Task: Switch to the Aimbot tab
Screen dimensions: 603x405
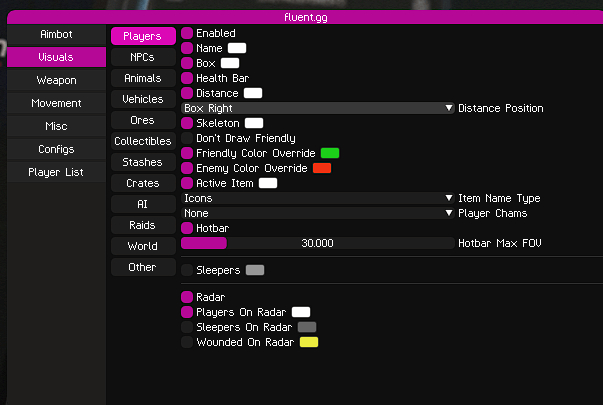Action: pyautogui.click(x=56, y=34)
